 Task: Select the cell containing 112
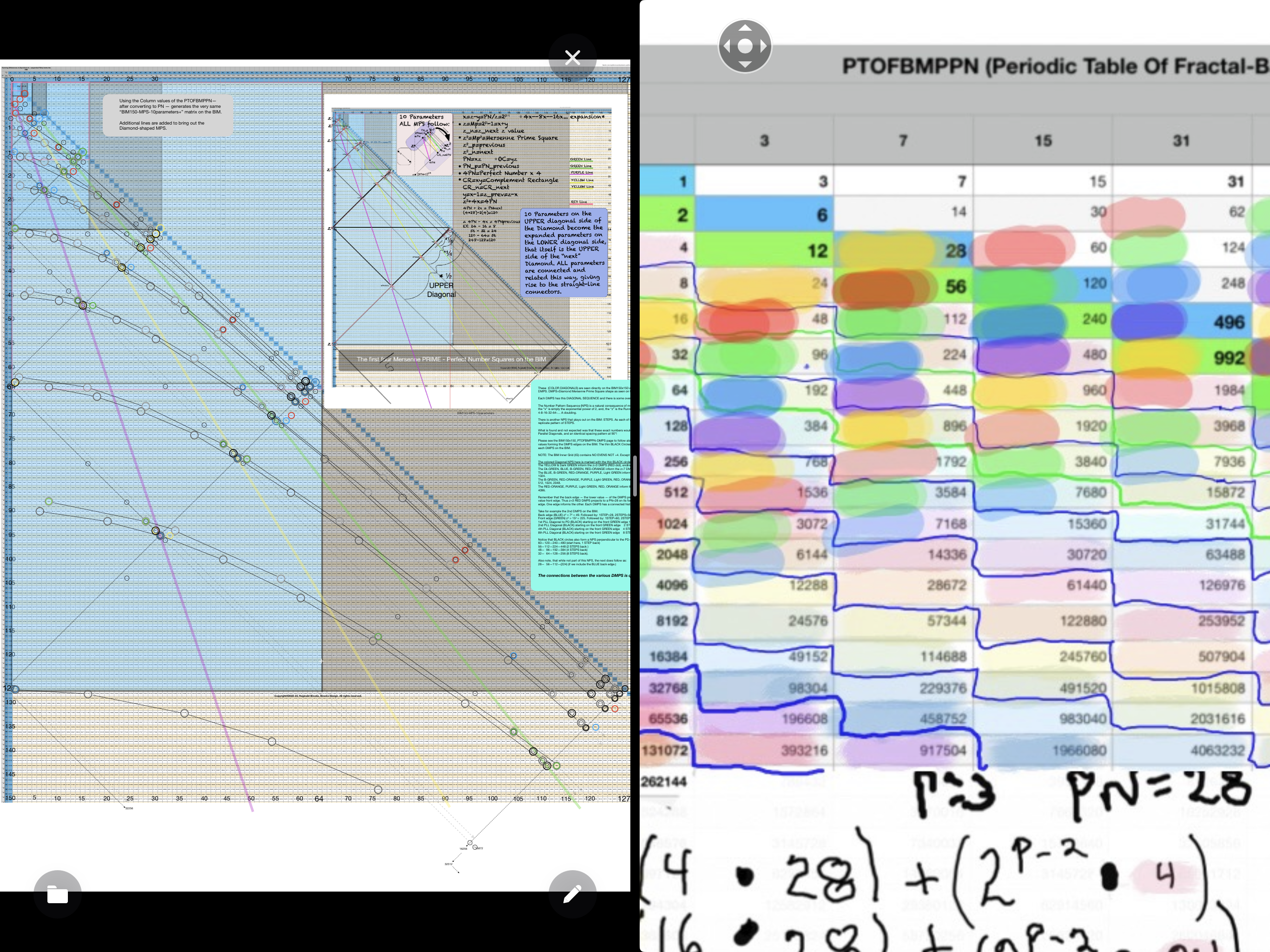pos(903,319)
